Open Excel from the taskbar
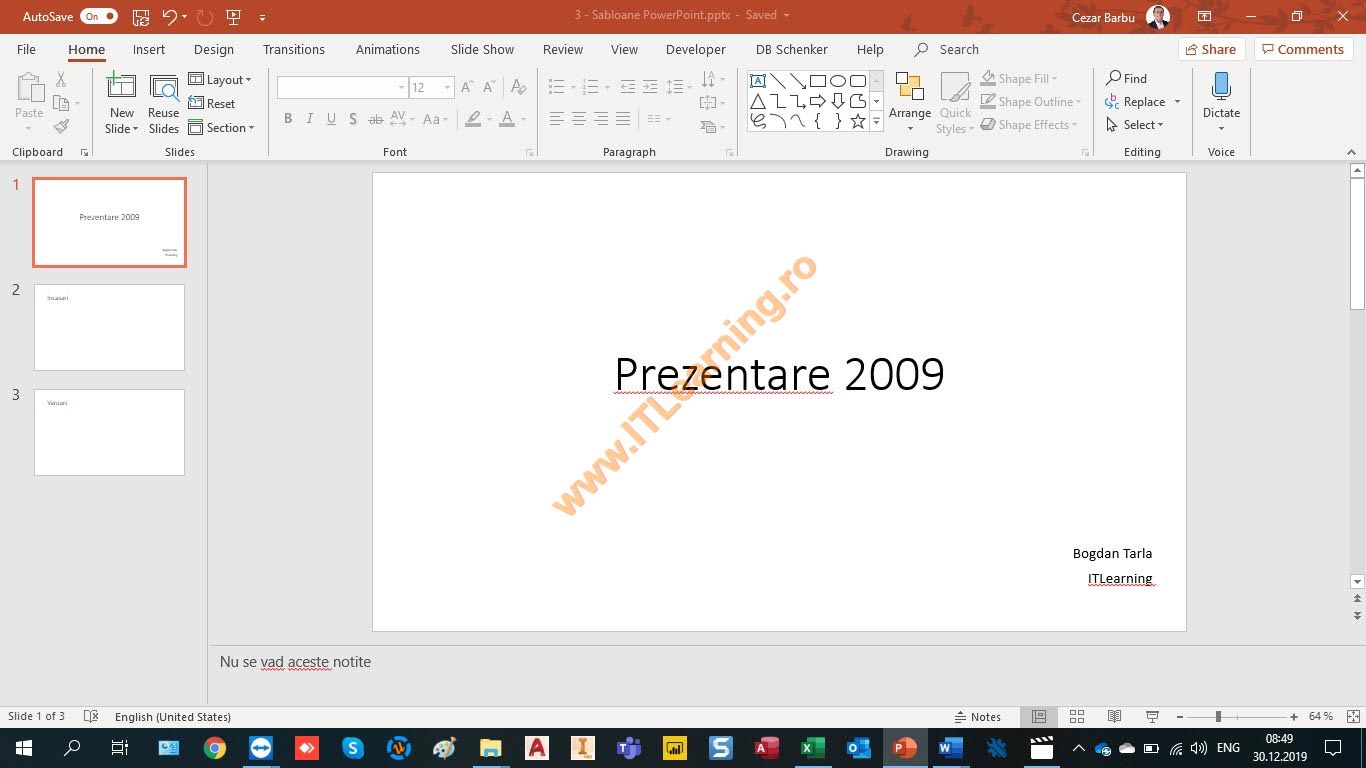The image size is (1366, 768). pyautogui.click(x=813, y=748)
